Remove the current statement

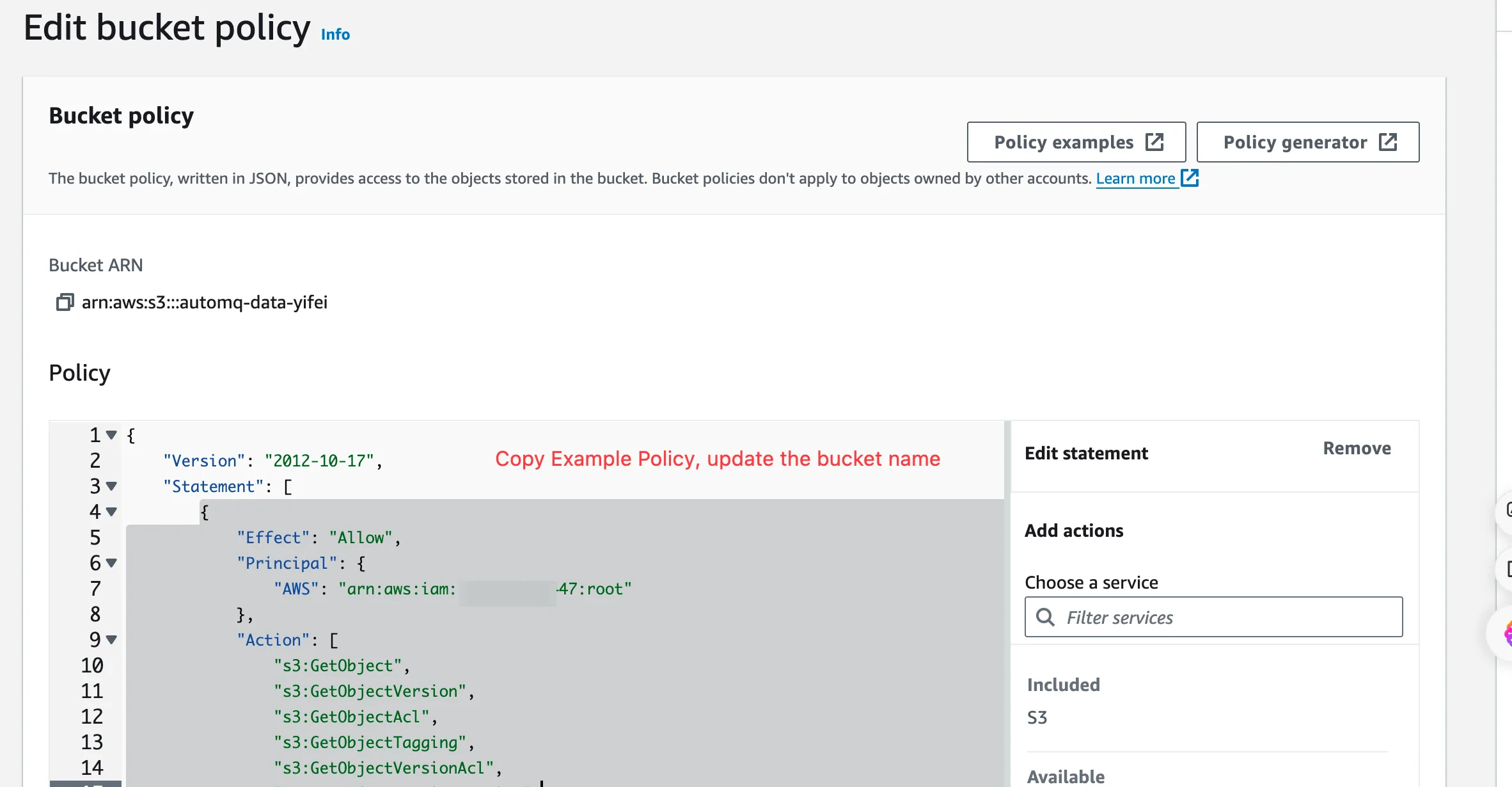1357,449
